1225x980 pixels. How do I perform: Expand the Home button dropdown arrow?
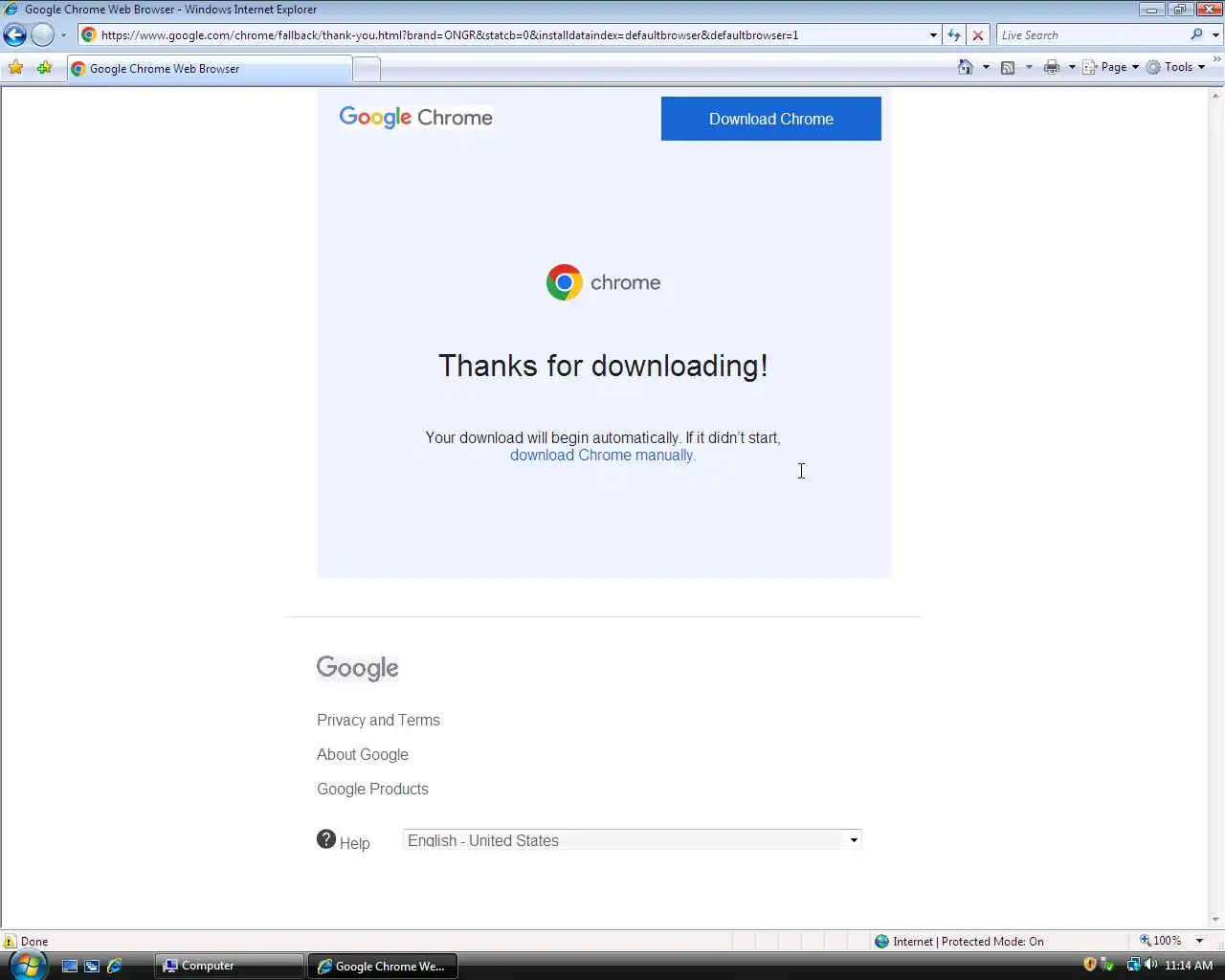(986, 67)
